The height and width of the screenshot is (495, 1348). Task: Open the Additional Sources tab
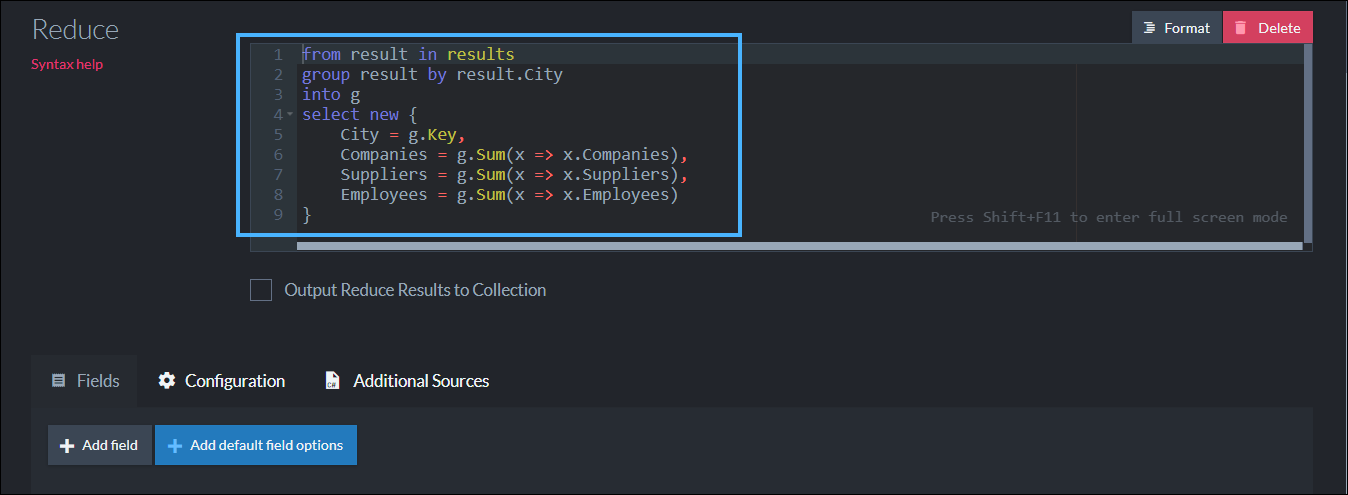click(x=407, y=381)
